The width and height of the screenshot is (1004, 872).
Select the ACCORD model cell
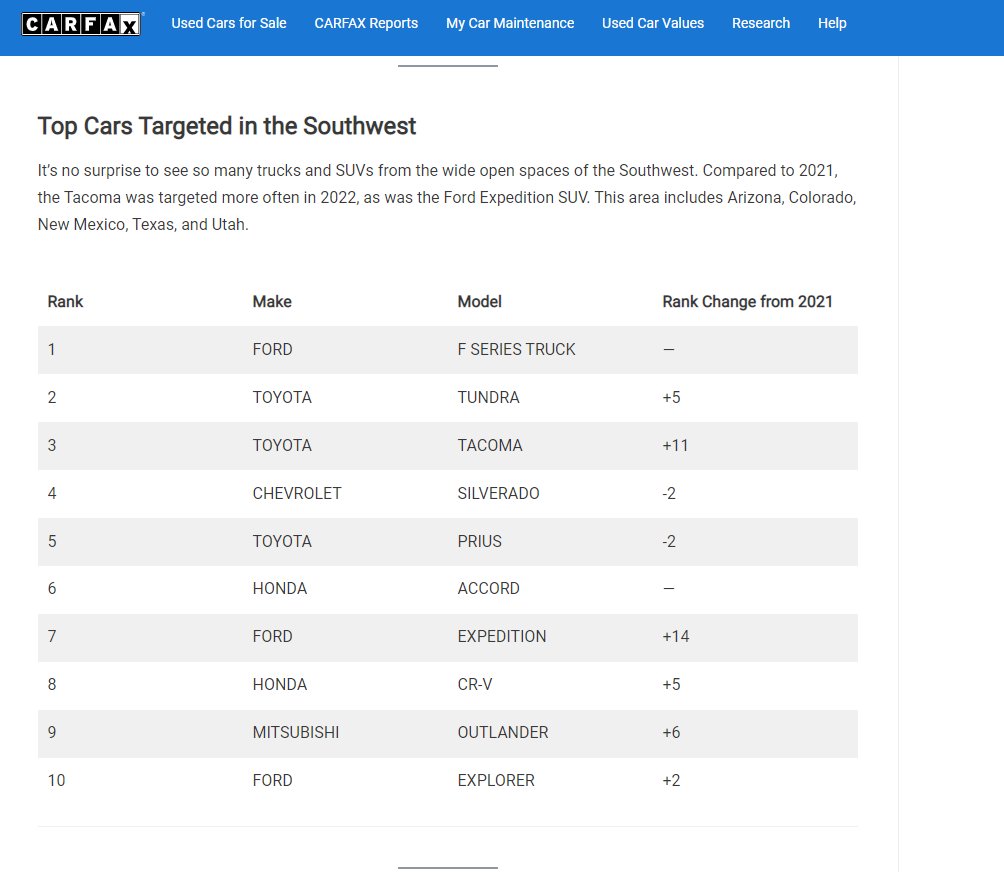pyautogui.click(x=488, y=588)
